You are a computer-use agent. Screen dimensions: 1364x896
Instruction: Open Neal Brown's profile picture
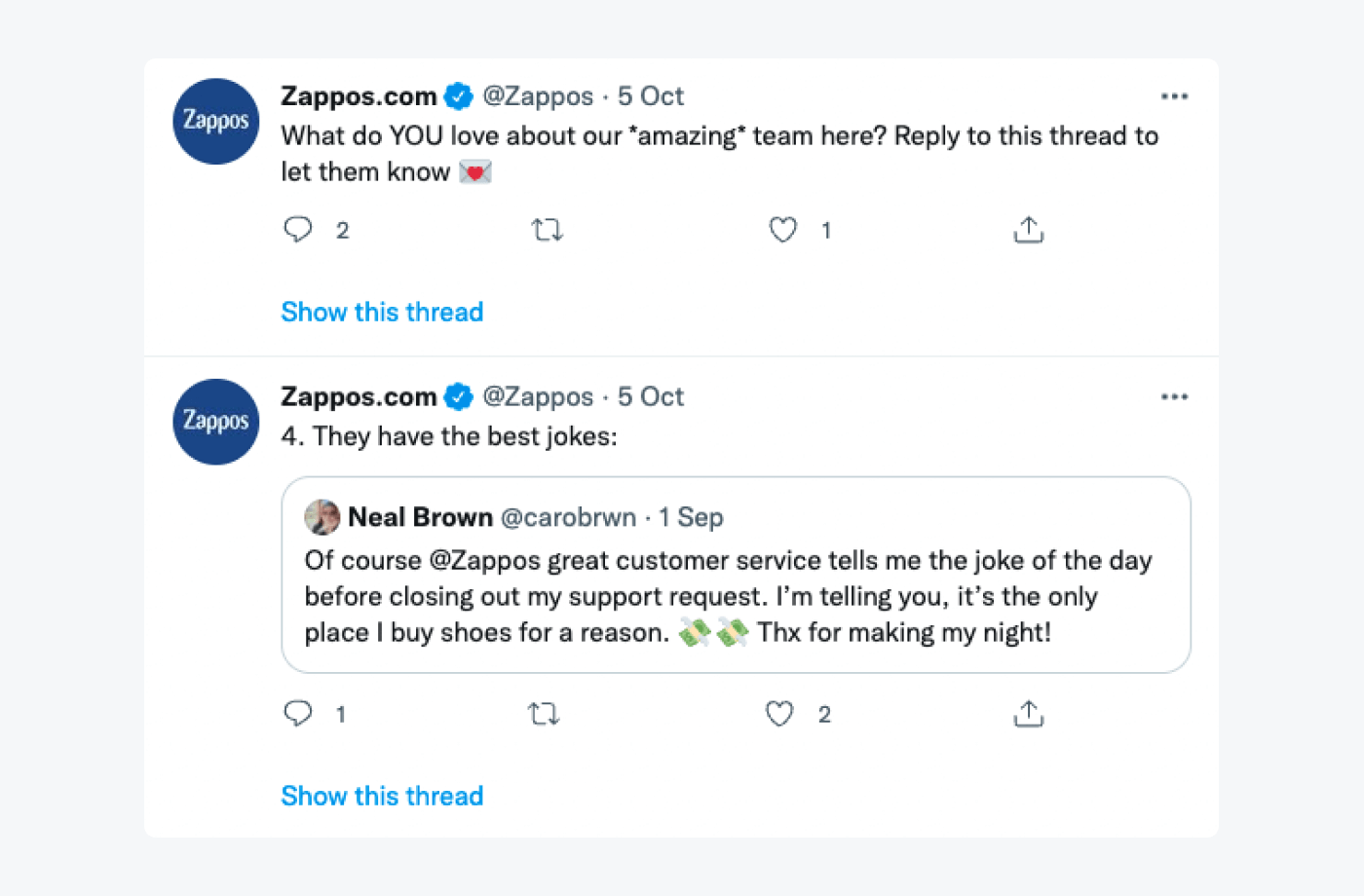coord(322,517)
